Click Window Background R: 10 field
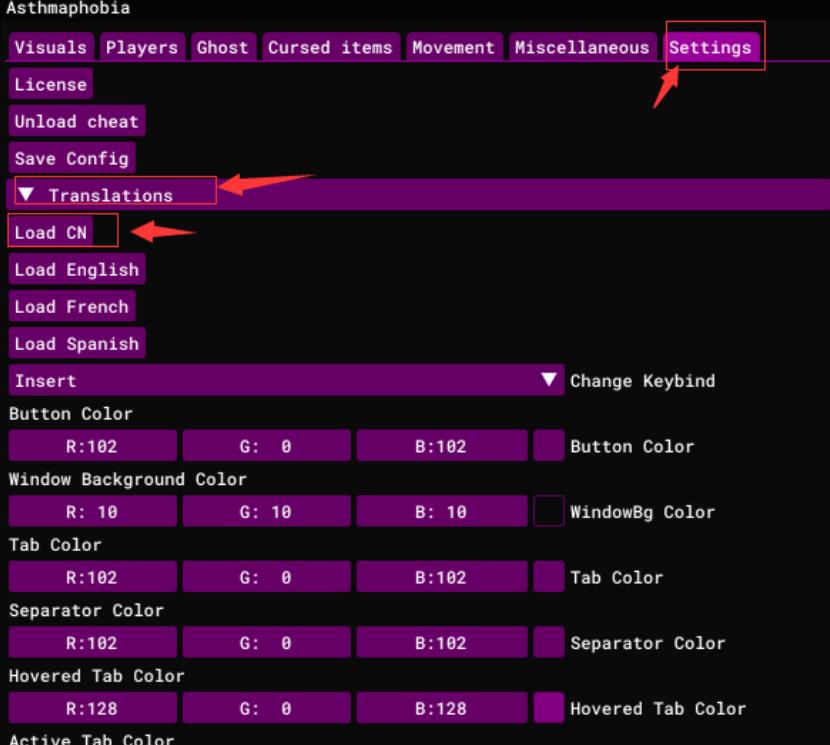The height and width of the screenshot is (745, 830). point(93,511)
